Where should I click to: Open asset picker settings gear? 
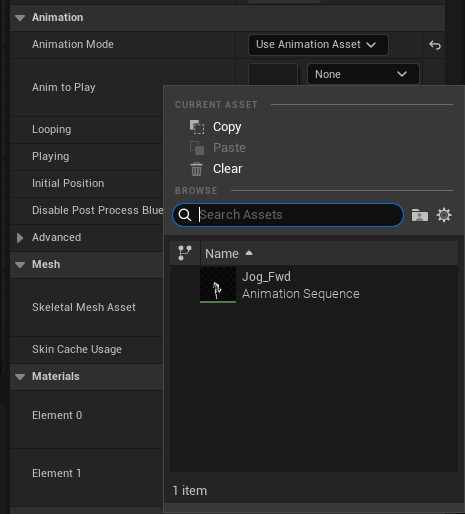coord(444,215)
